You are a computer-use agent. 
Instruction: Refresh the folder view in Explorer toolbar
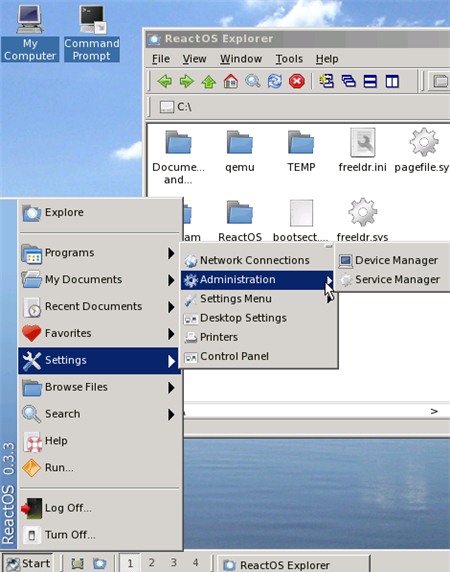(x=275, y=81)
